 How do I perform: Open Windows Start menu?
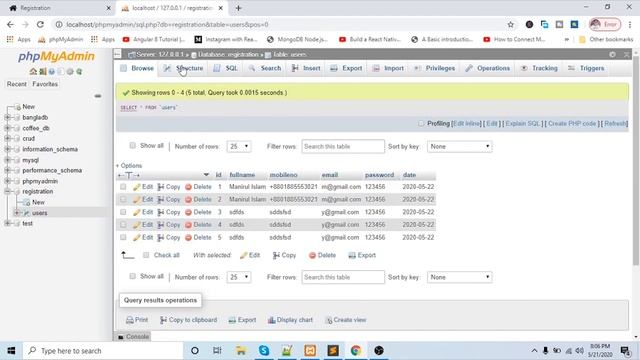point(11,351)
